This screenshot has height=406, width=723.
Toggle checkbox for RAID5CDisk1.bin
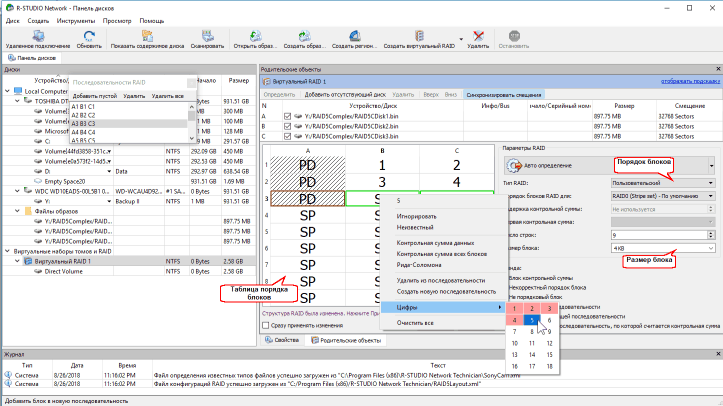[x=288, y=116]
